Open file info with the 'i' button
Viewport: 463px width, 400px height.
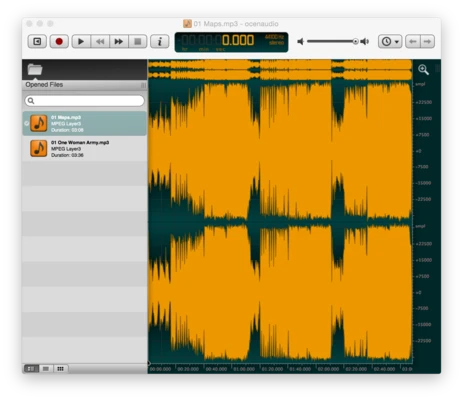click(x=160, y=42)
